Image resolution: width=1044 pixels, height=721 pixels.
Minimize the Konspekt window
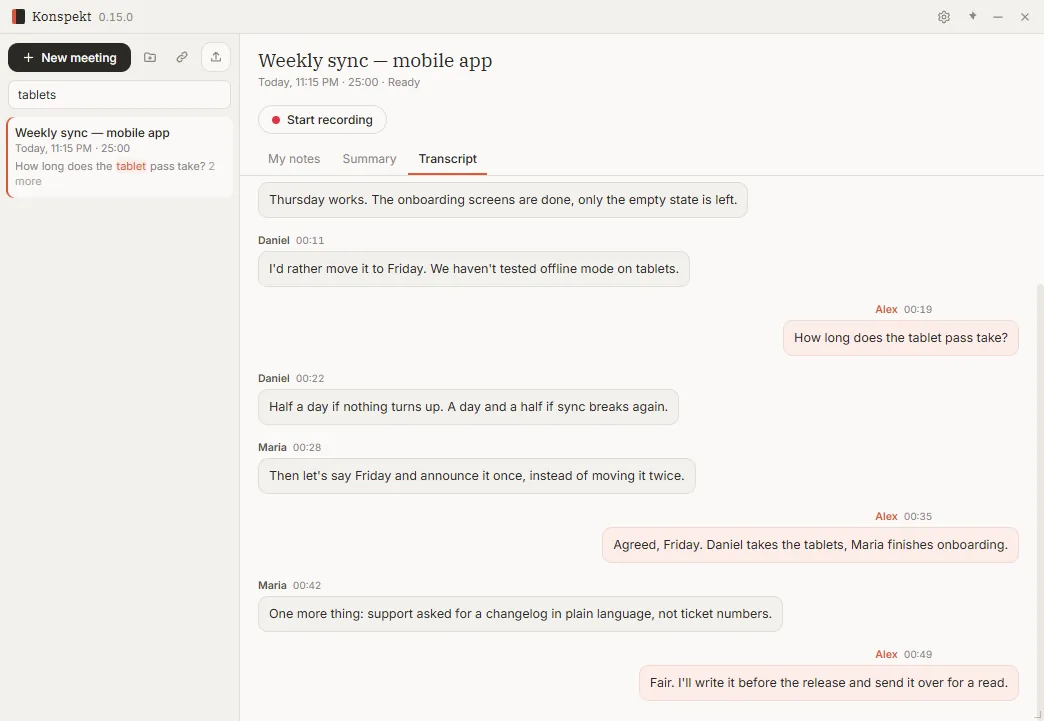[997, 17]
